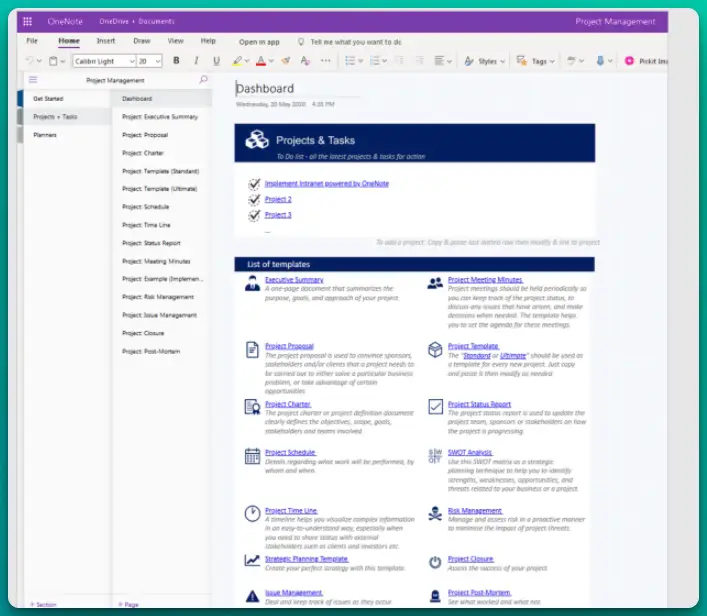This screenshot has width=707, height=616.
Task: Open the Calibri Light font dropdown
Action: click(x=103, y=61)
